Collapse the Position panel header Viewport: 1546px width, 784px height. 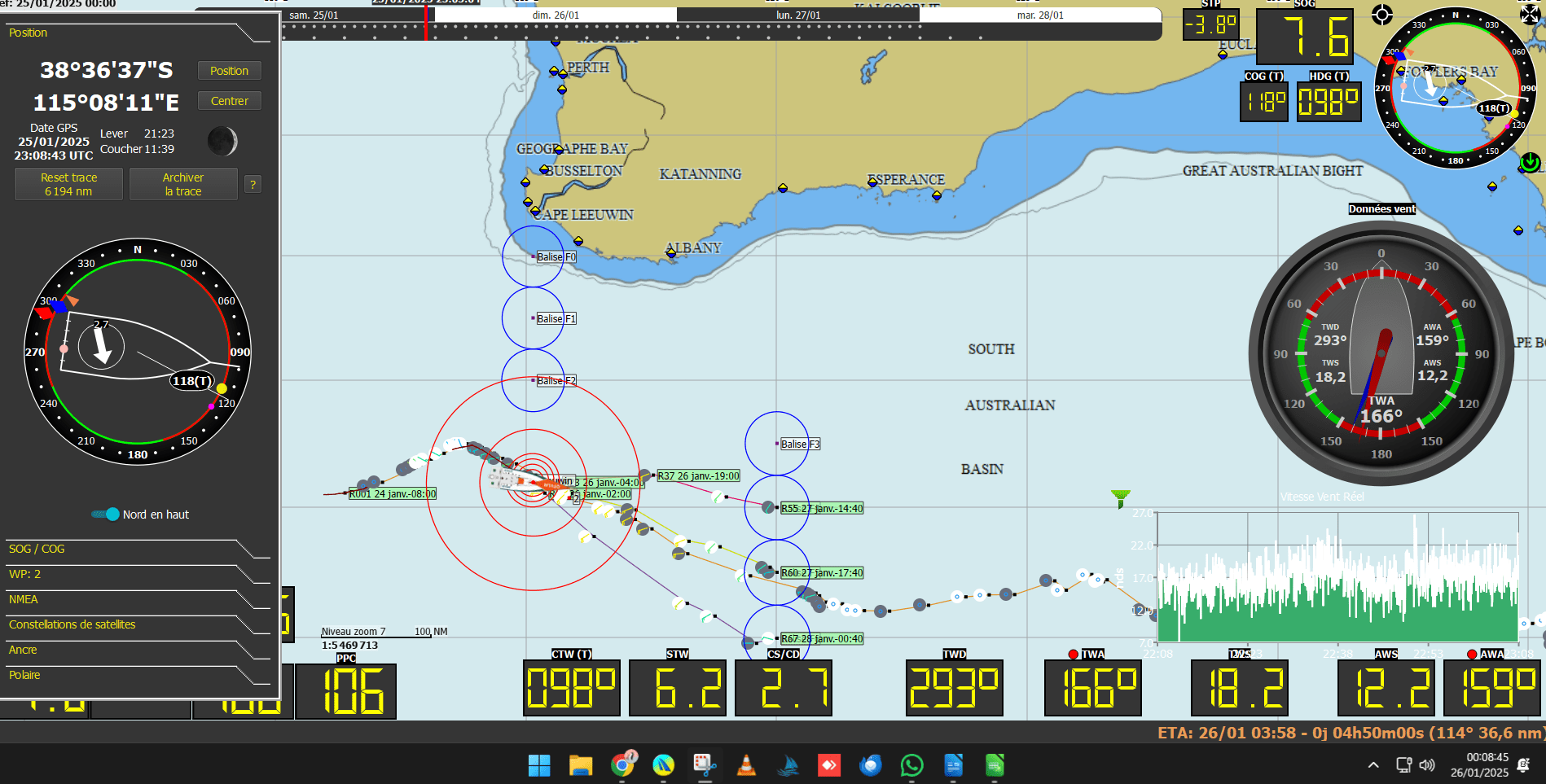(138, 33)
